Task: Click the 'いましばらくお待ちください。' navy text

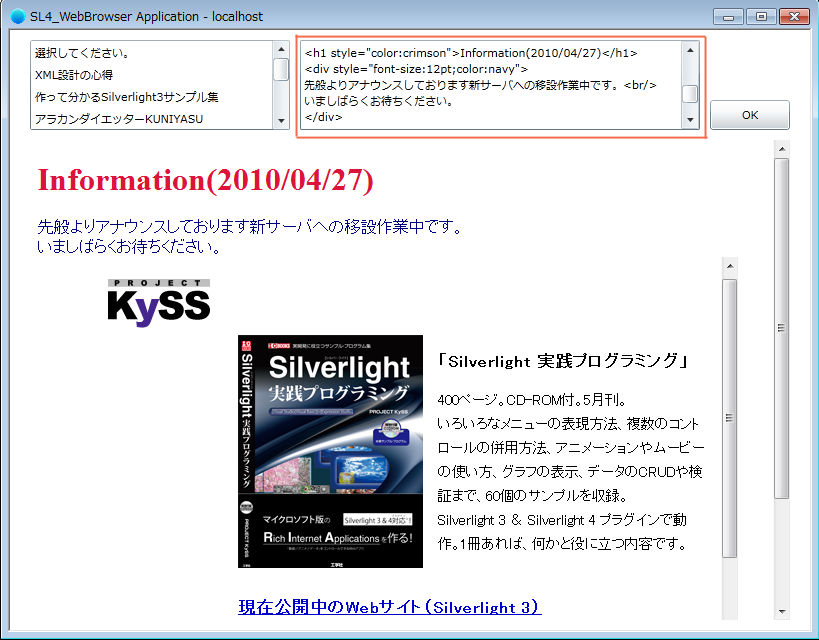Action: point(130,246)
